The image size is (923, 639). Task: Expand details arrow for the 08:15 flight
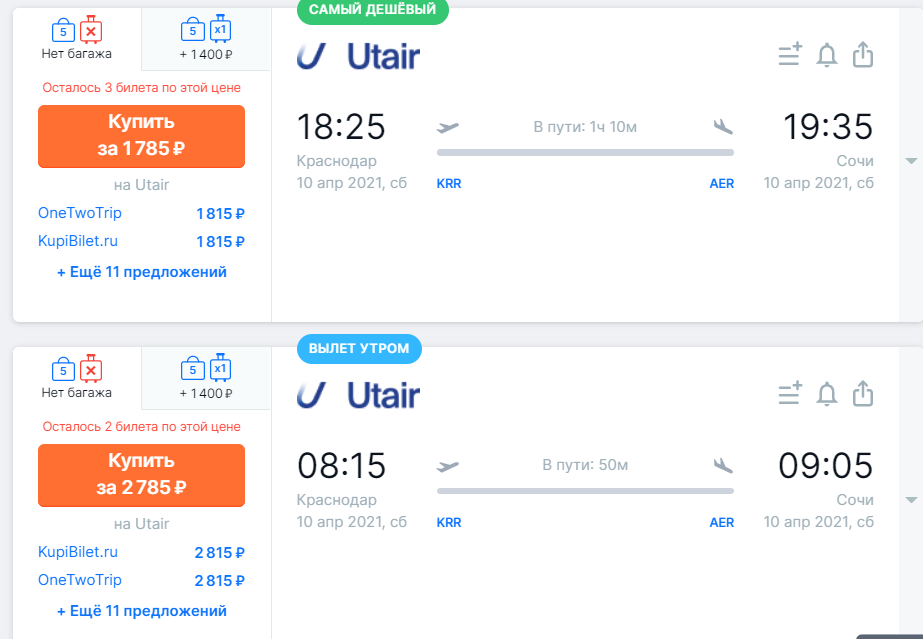(x=911, y=500)
